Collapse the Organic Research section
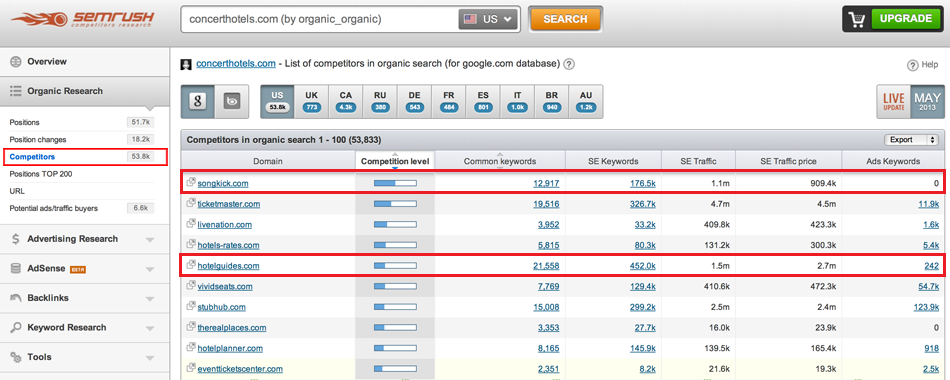The width and height of the screenshot is (950, 380). coord(85,91)
